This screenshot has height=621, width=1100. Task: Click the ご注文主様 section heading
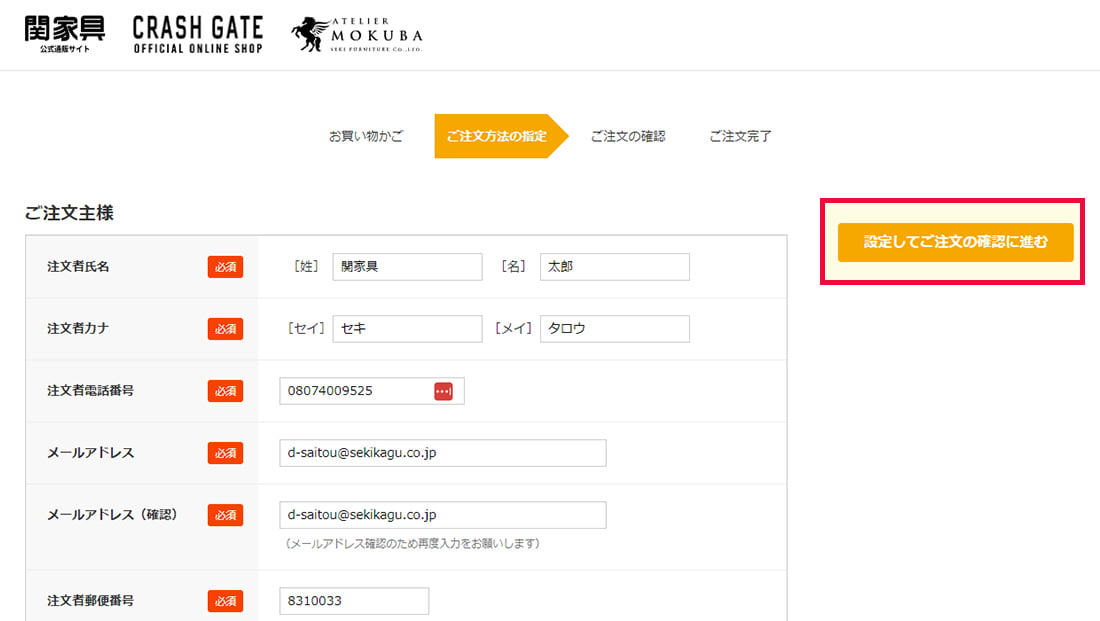tap(69, 213)
